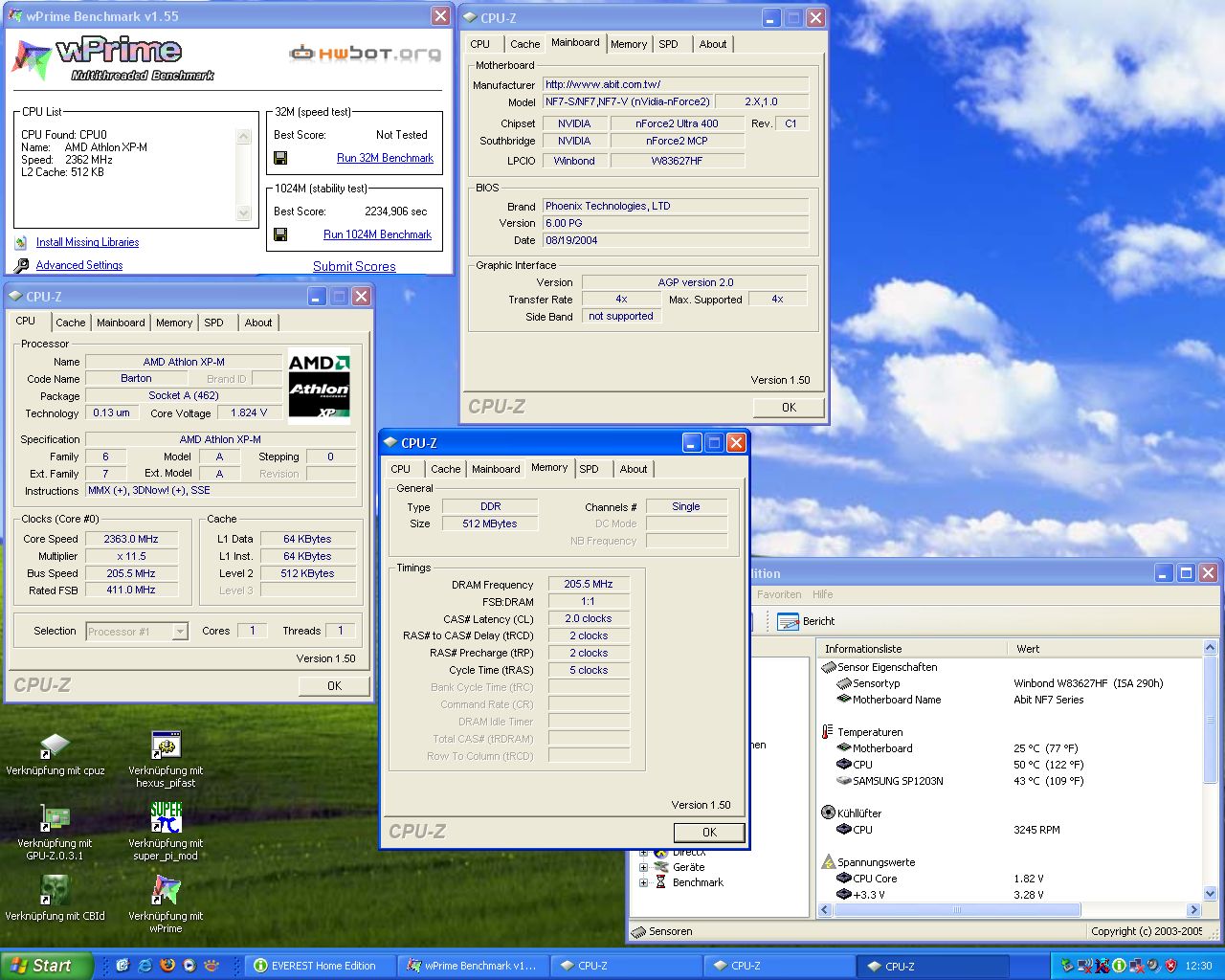Viewport: 1225px width, 980px height.
Task: Click the hard drive icon beside SAMSUNG SP1203N
Action: click(x=844, y=781)
